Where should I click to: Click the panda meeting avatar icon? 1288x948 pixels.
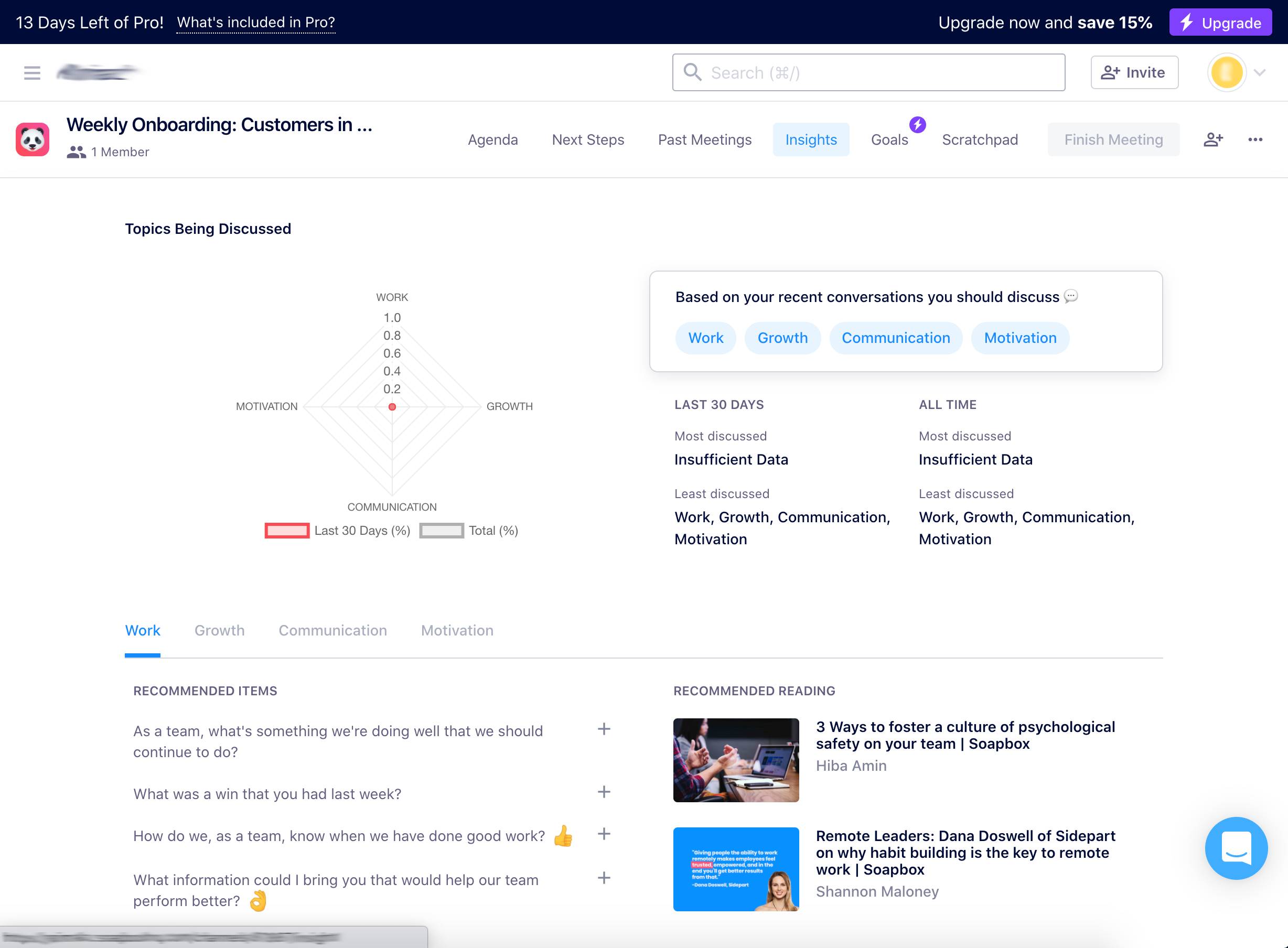click(33, 139)
